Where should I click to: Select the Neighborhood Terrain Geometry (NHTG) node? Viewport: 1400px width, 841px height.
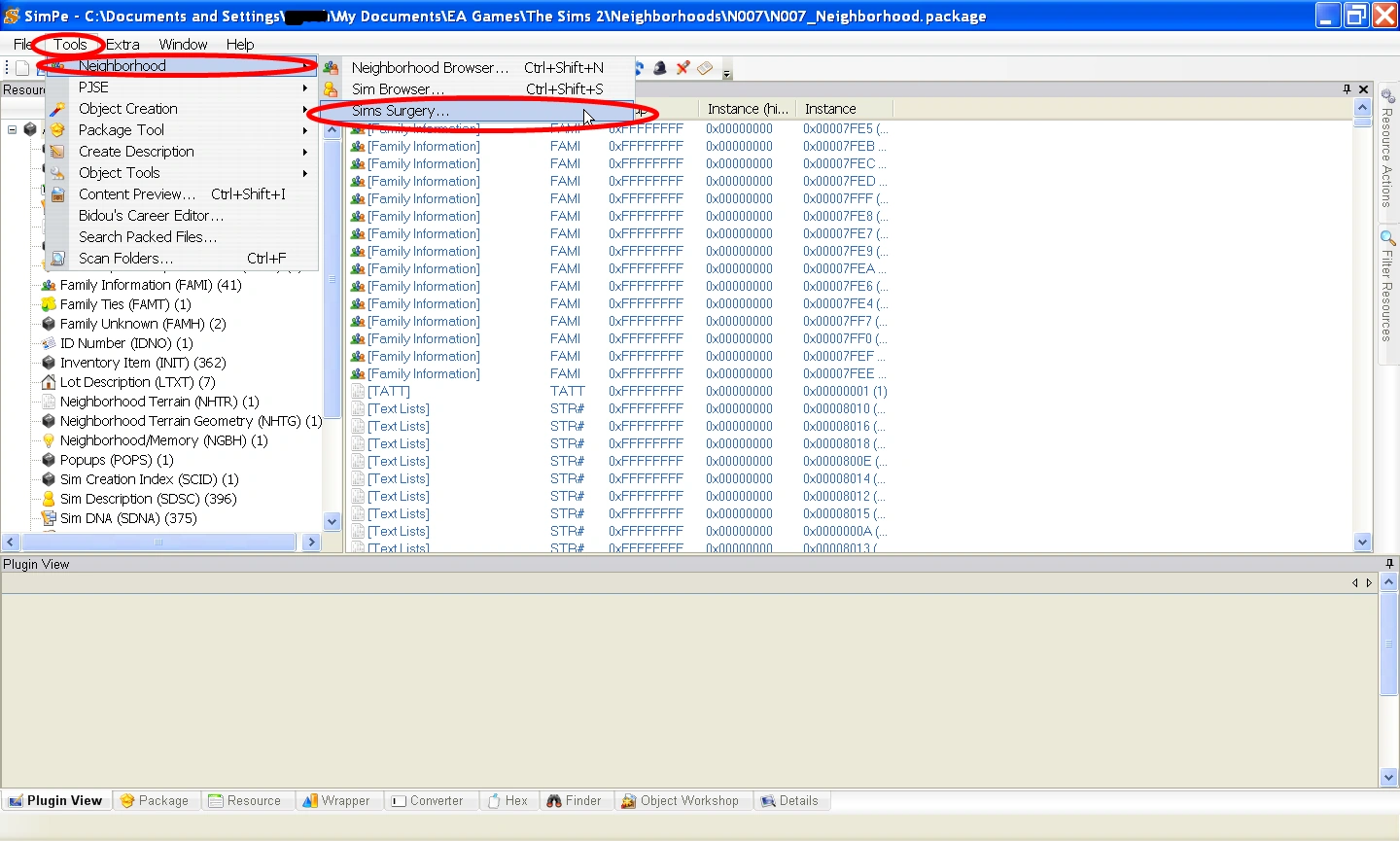(x=191, y=421)
